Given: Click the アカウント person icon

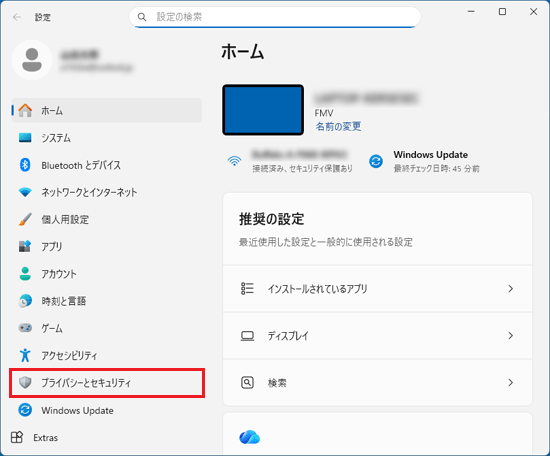Looking at the screenshot, I should coord(25,274).
